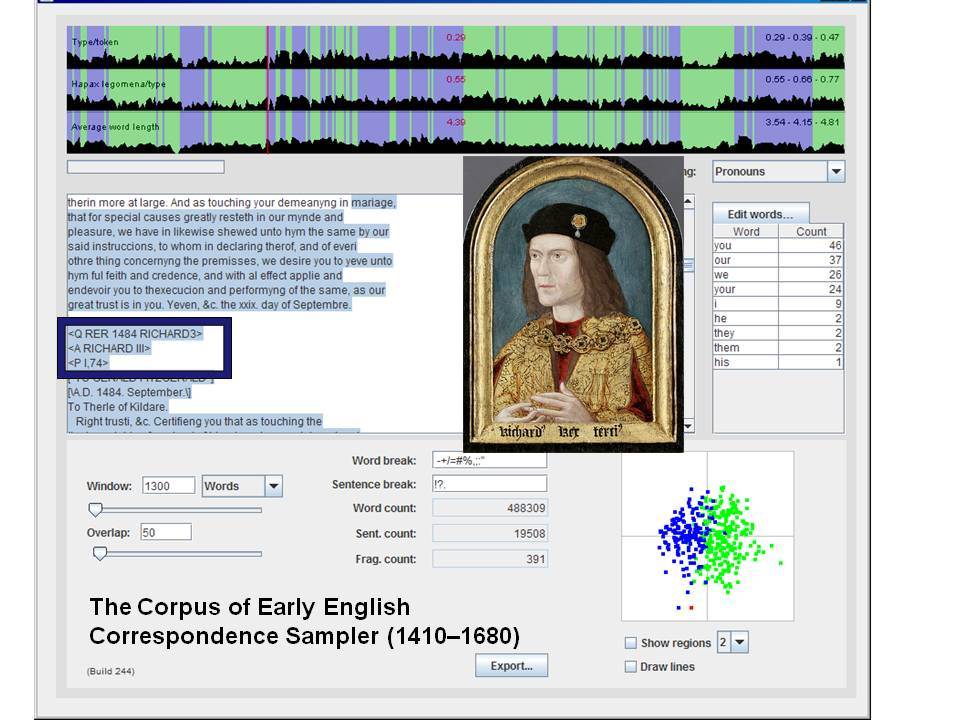Click the Richard III portrait image
The image size is (960, 720).
click(573, 304)
